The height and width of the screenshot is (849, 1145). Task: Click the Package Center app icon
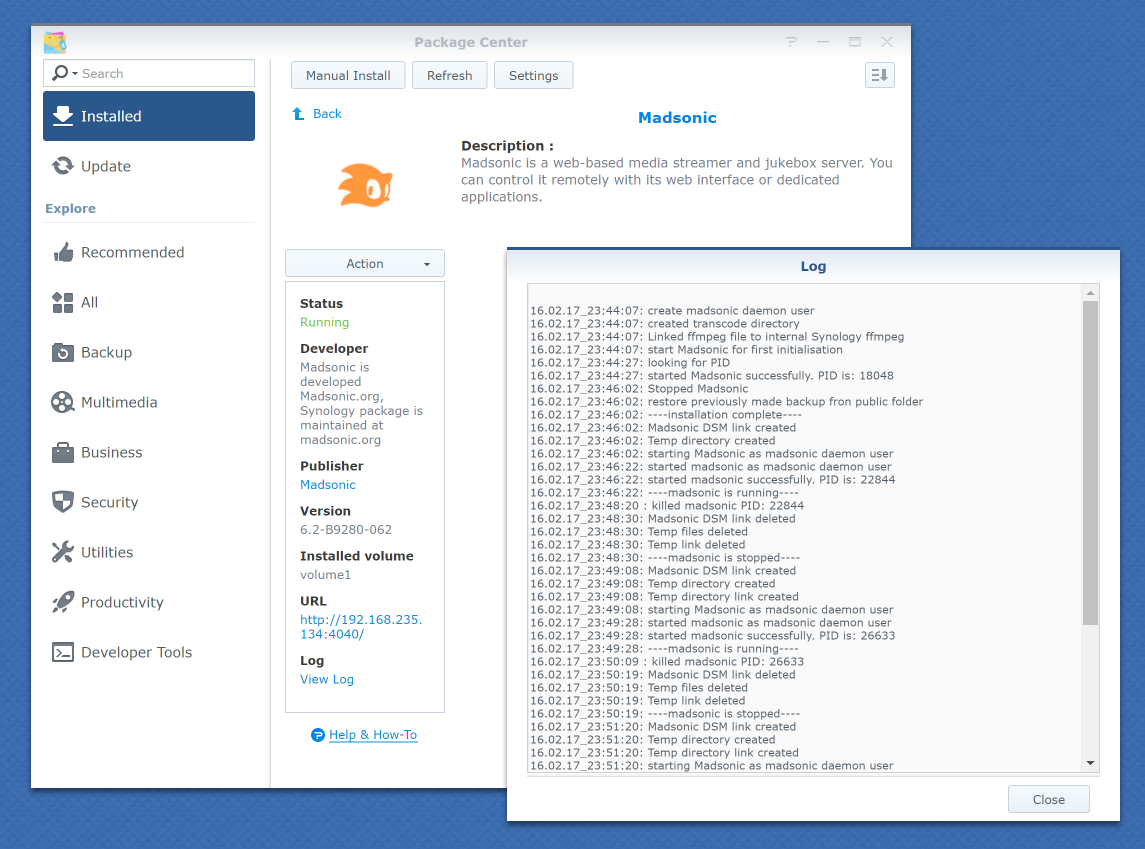(55, 42)
